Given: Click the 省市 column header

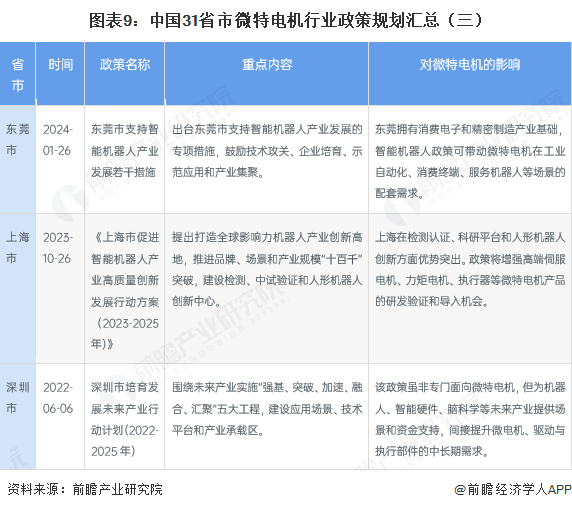Looking at the screenshot, I should (18, 74).
